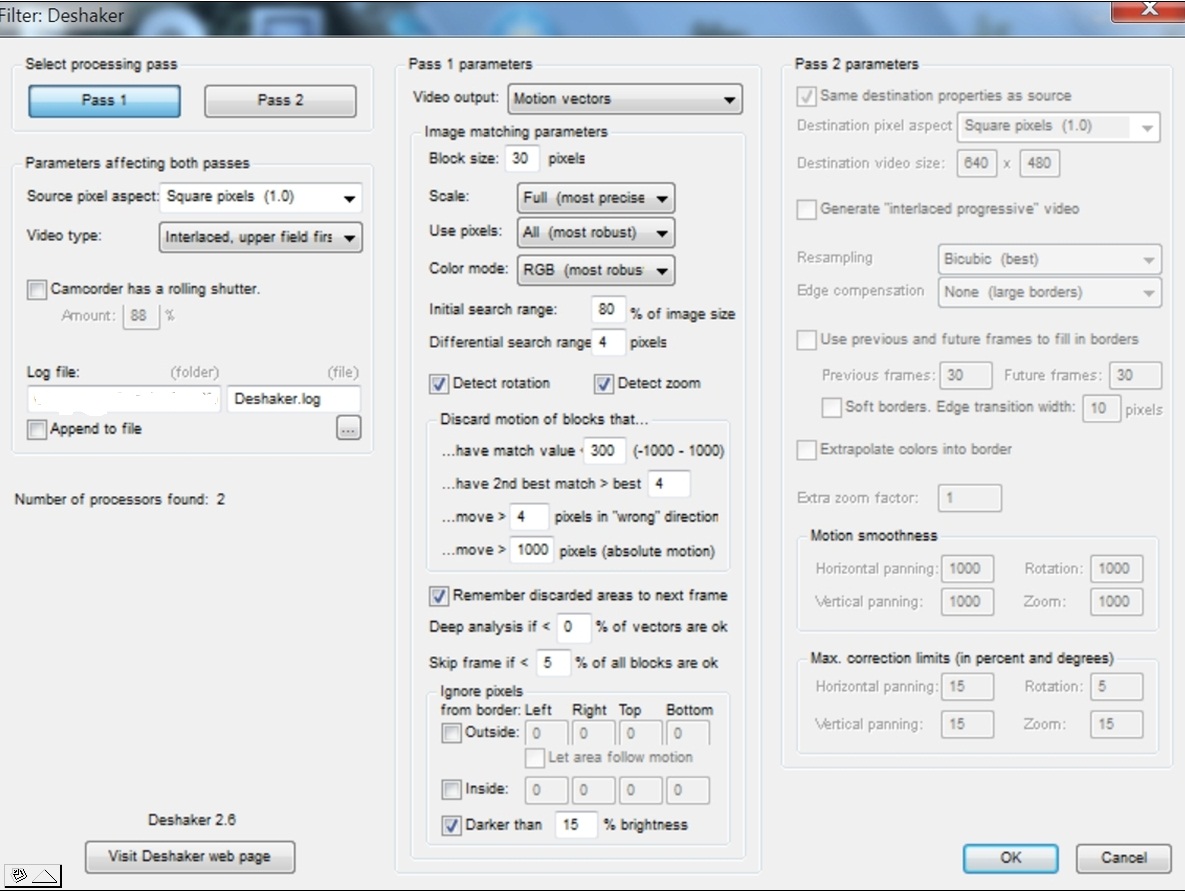Screen dimensions: 1185x895
Task: Browse for log file with ellipsis button
Action: [x=348, y=429]
